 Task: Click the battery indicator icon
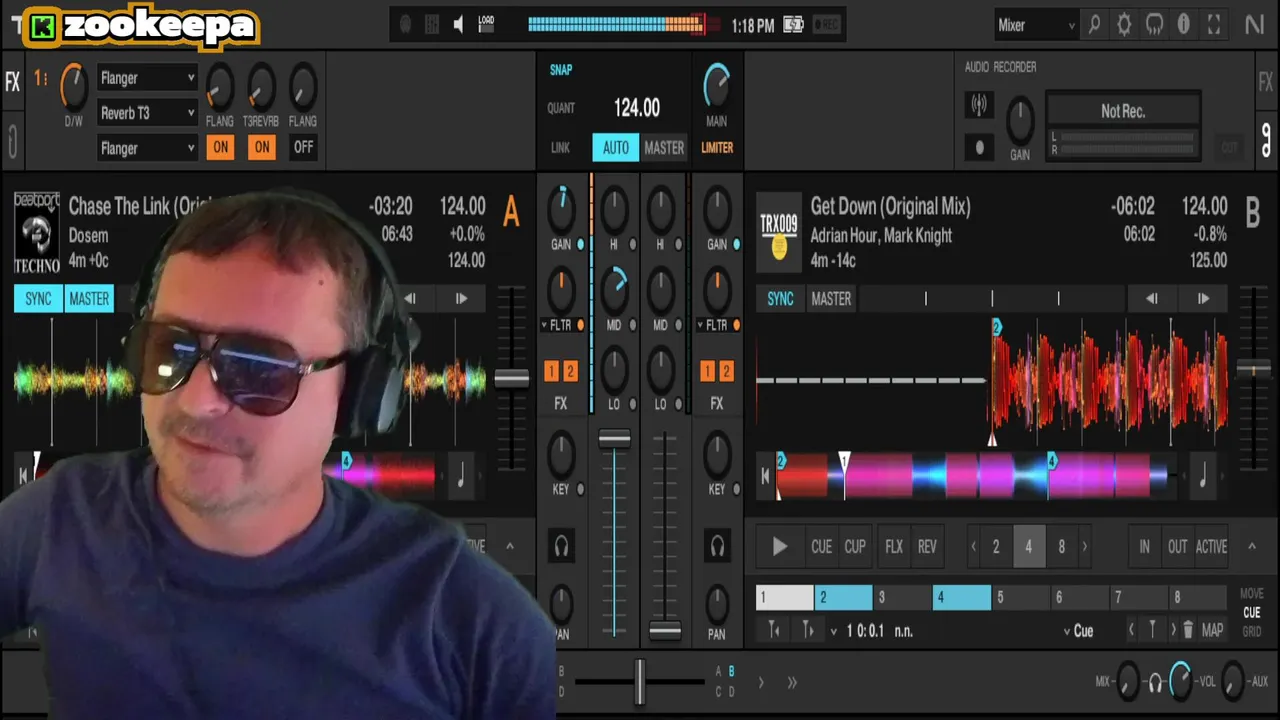(x=793, y=25)
